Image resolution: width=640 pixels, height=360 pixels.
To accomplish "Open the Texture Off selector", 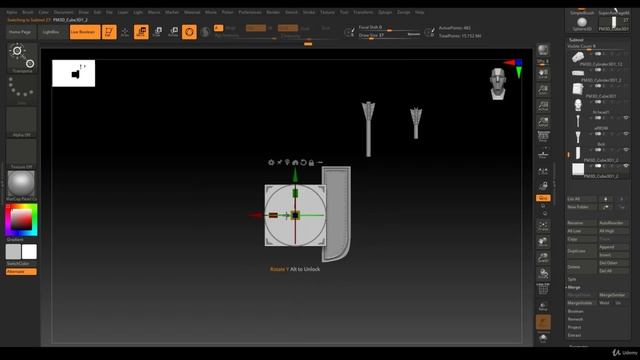I will click(21, 154).
